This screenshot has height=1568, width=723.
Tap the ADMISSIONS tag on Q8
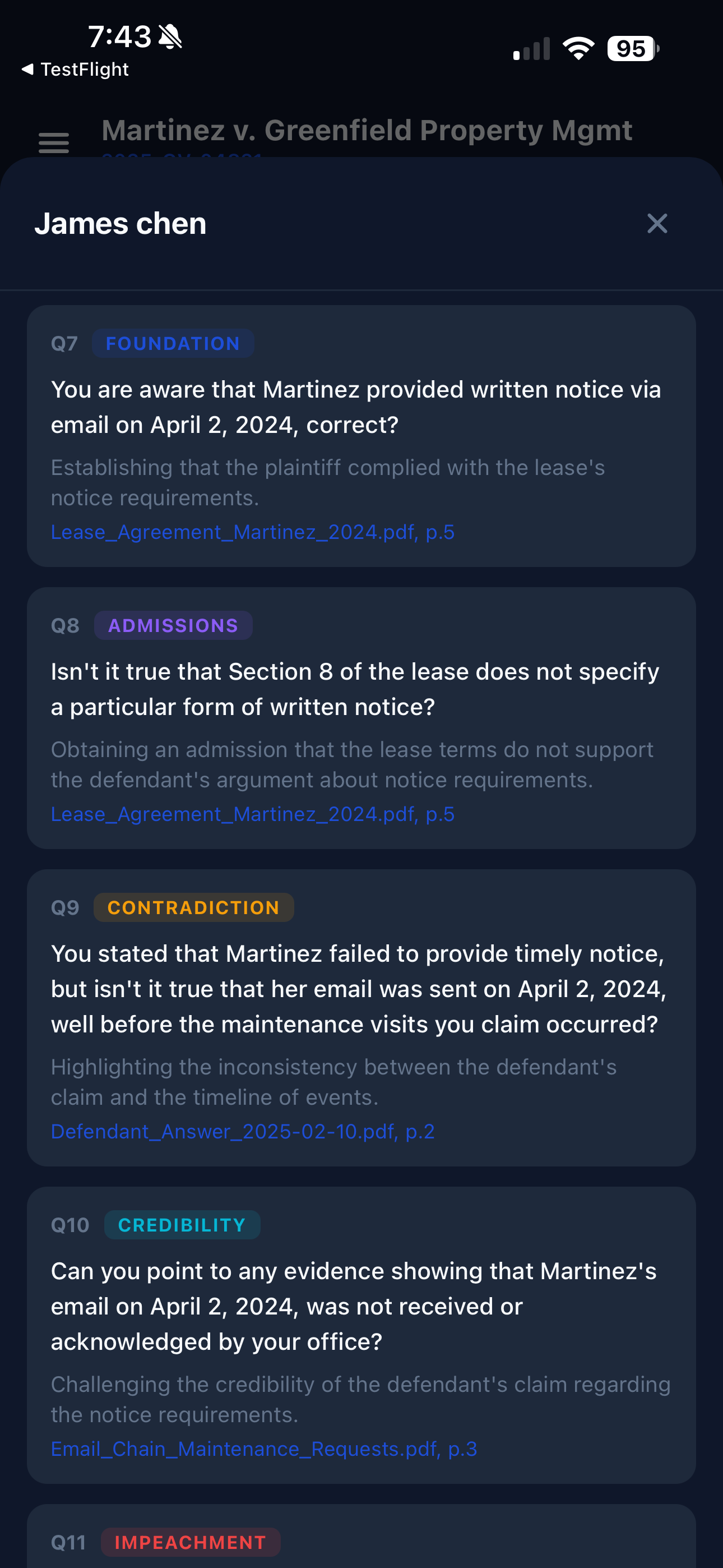point(173,625)
